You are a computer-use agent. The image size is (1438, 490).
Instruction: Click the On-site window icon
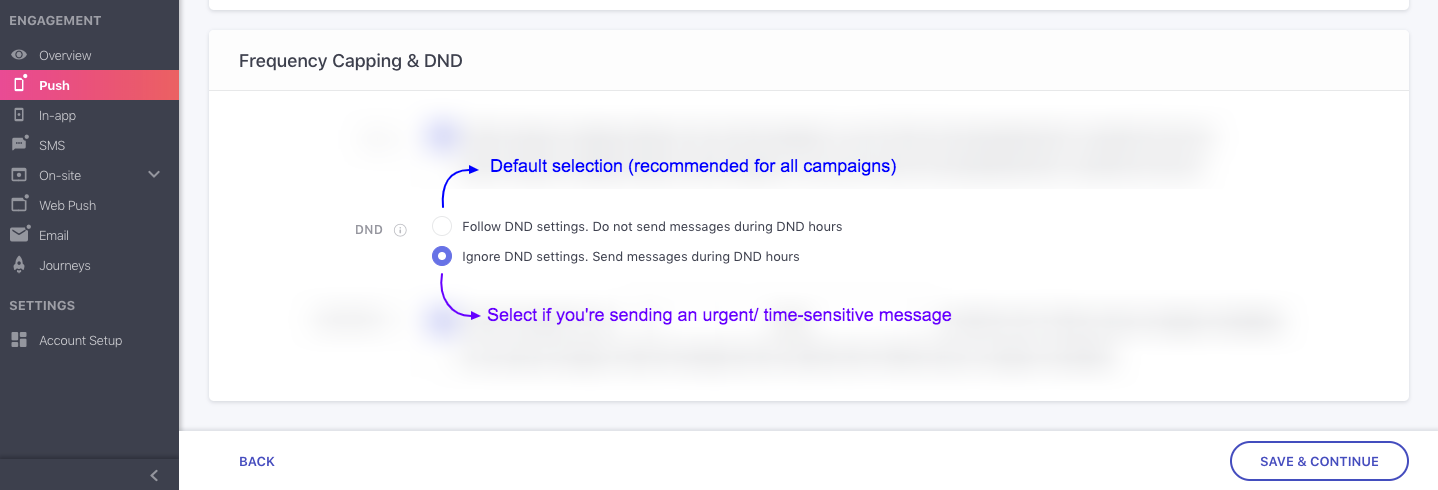point(19,175)
